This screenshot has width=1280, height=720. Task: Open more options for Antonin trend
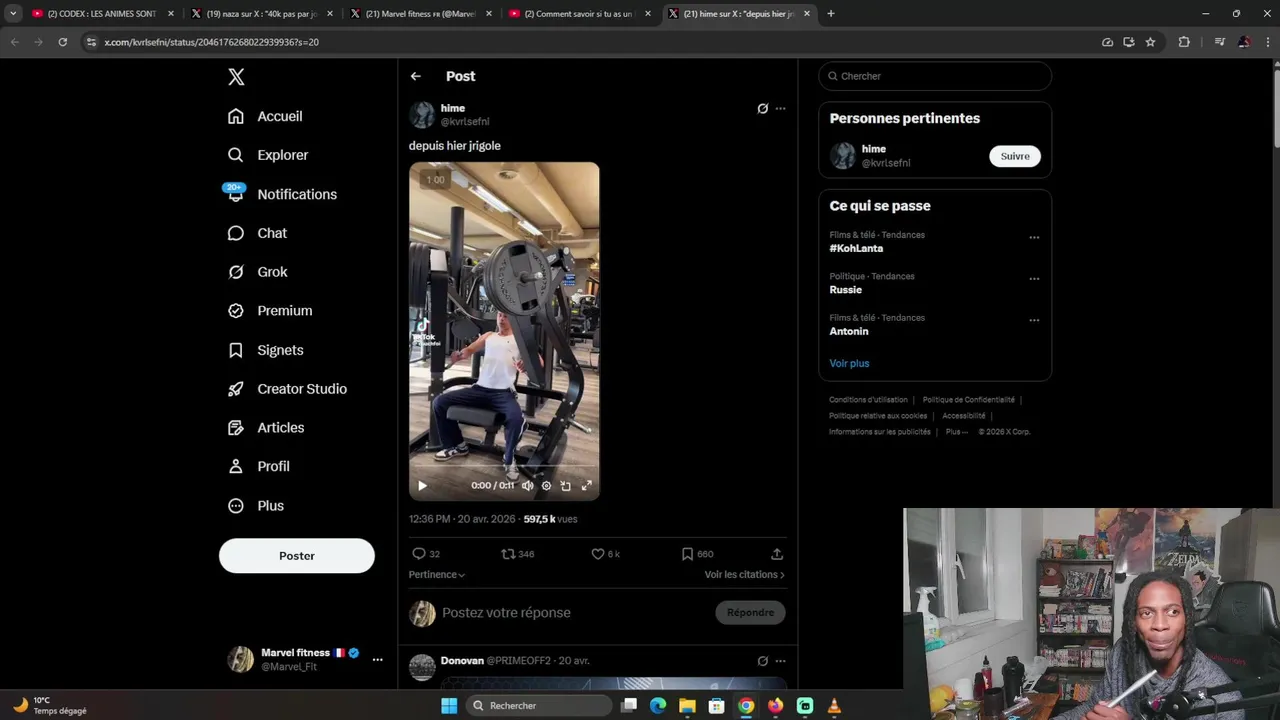coord(1034,321)
